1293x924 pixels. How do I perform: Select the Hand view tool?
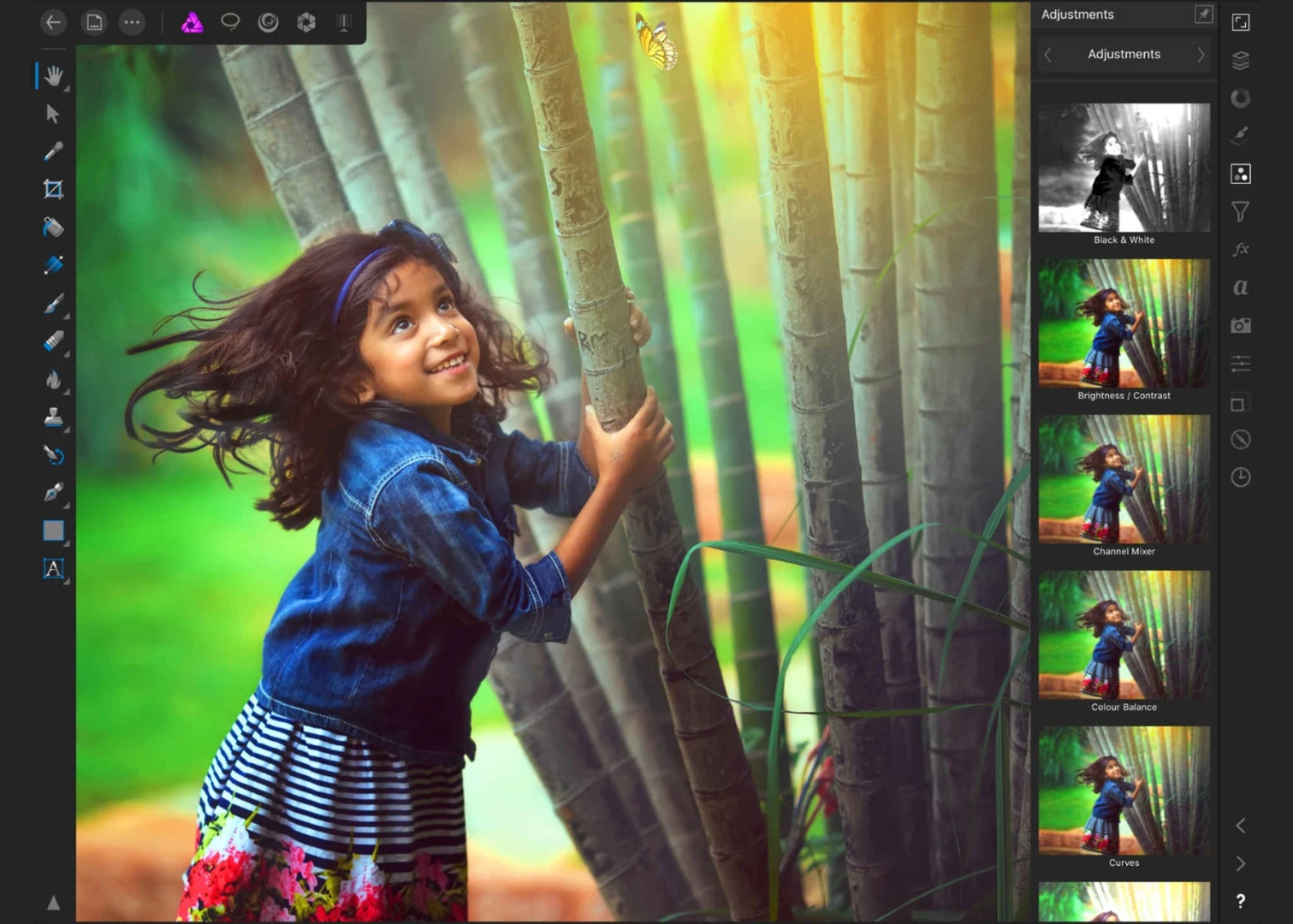(53, 76)
